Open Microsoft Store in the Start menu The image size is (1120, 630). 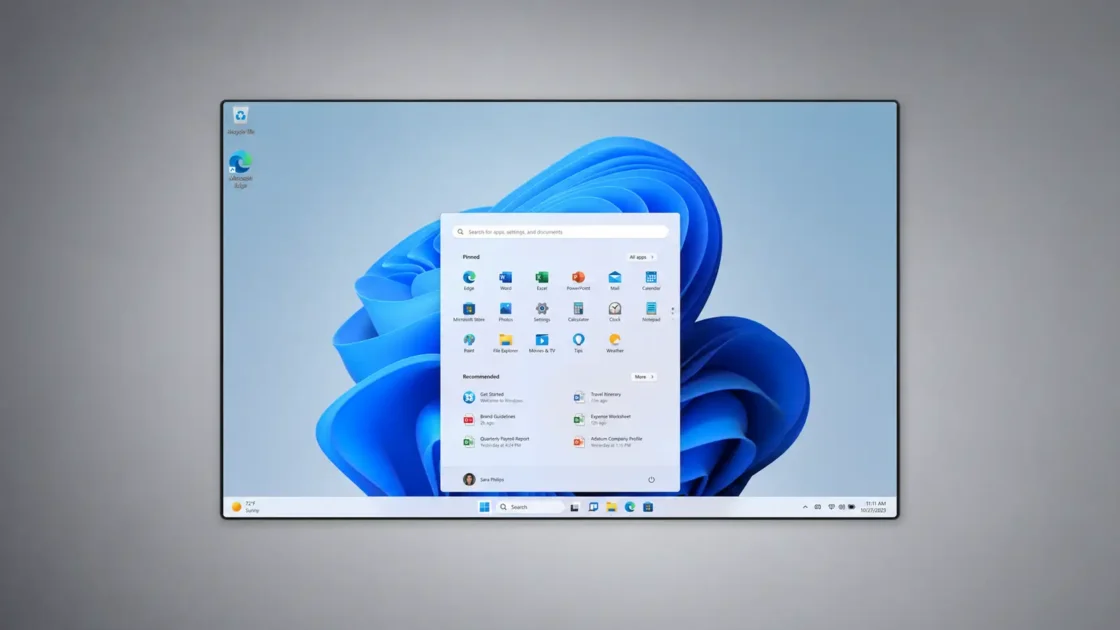click(469, 311)
